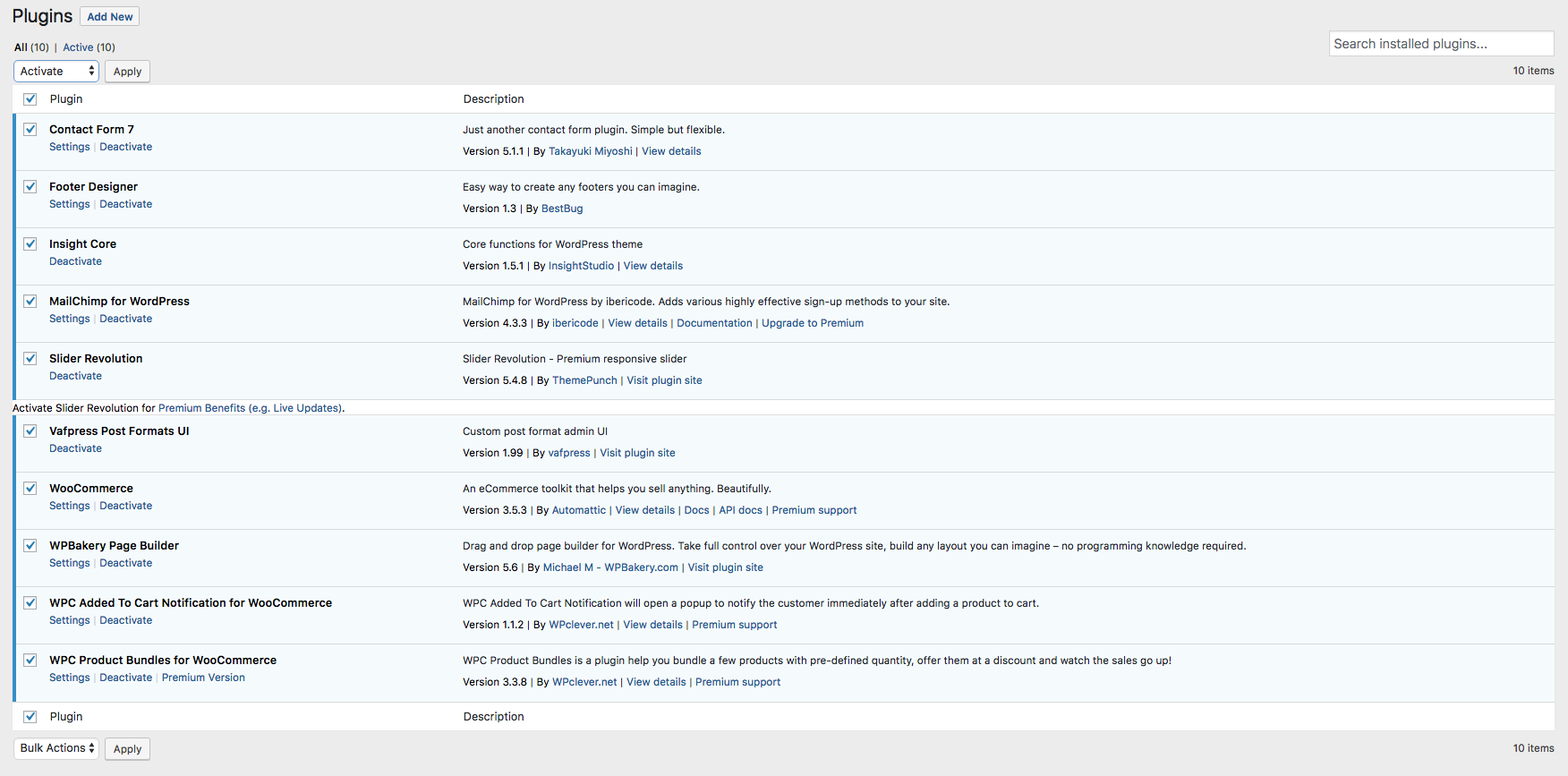Image resolution: width=1568 pixels, height=776 pixels.
Task: Uncheck the WPBakery Page Builder checkbox
Action: [x=30, y=546]
